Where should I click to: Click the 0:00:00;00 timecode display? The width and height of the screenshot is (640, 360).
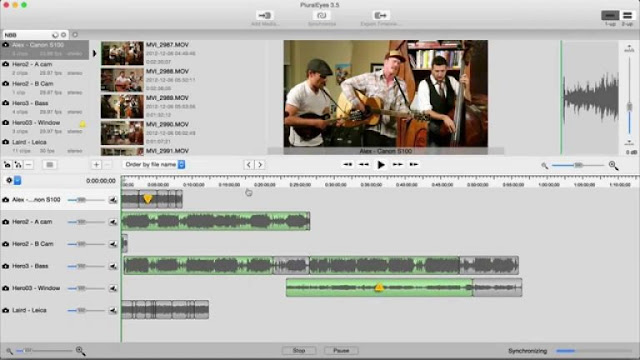click(101, 180)
